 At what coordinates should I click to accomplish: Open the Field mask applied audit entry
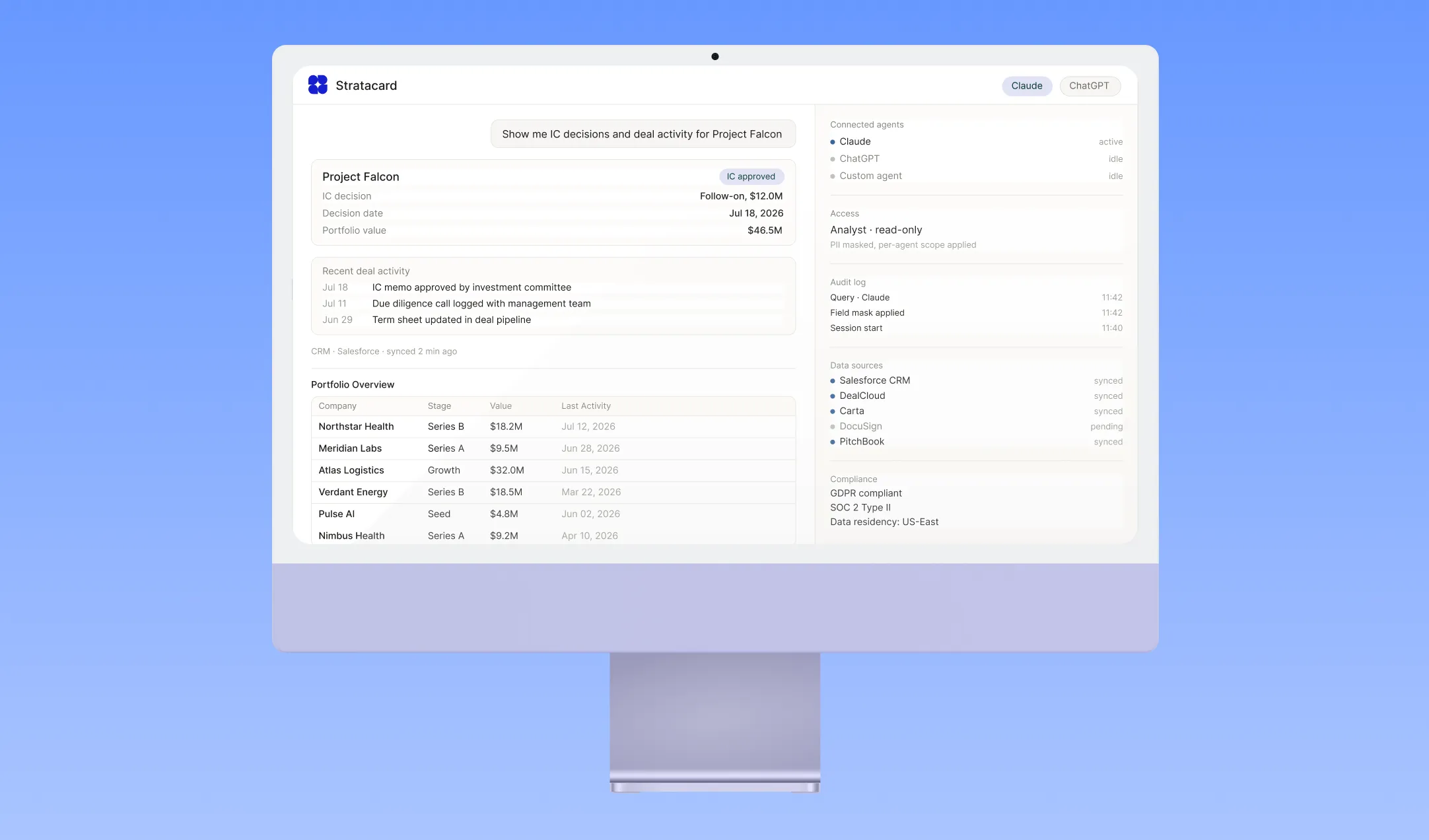click(976, 313)
